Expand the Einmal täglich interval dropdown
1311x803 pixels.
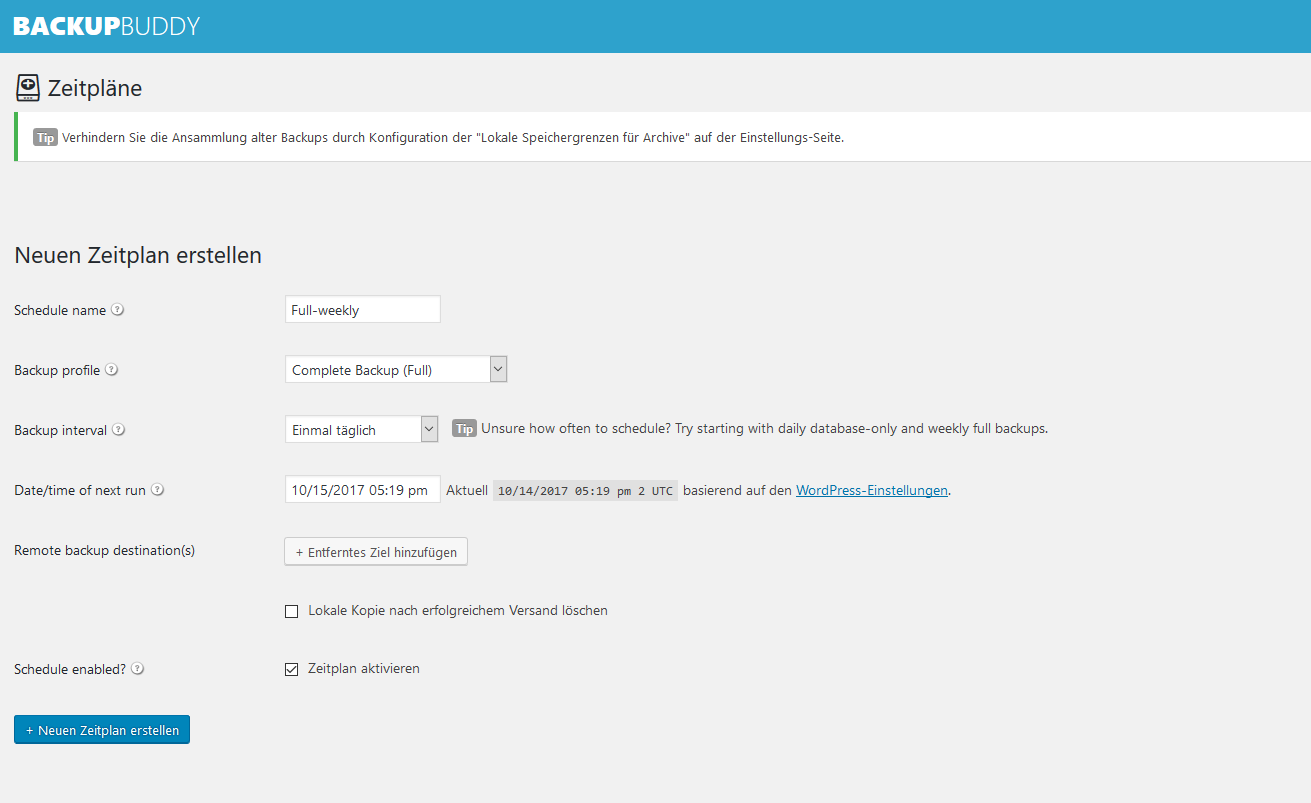coord(362,430)
